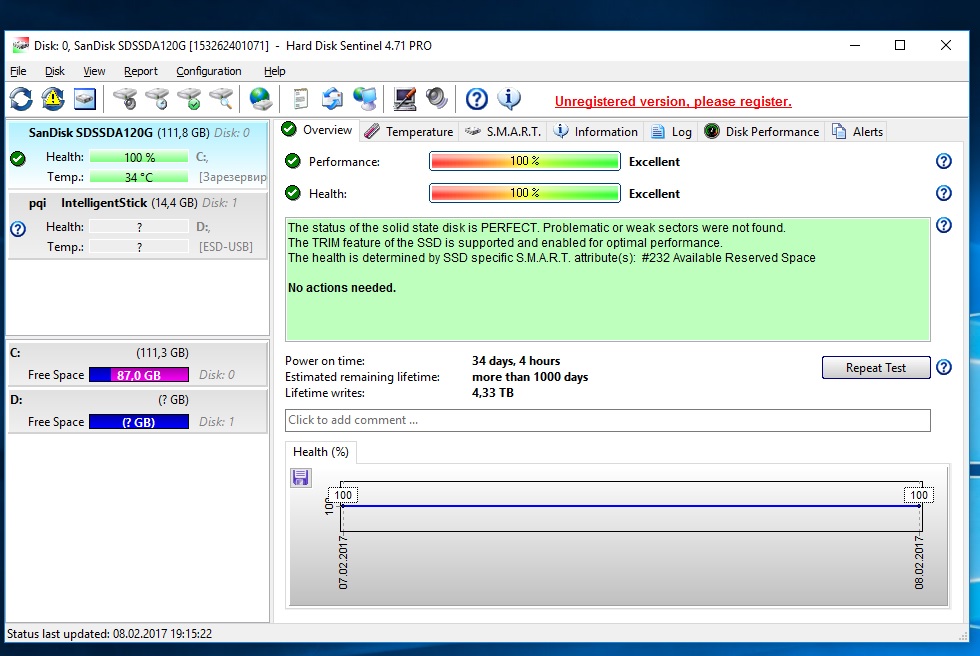This screenshot has width=980, height=656.
Task: Click the speaker sound toolbar icon
Action: (436, 98)
